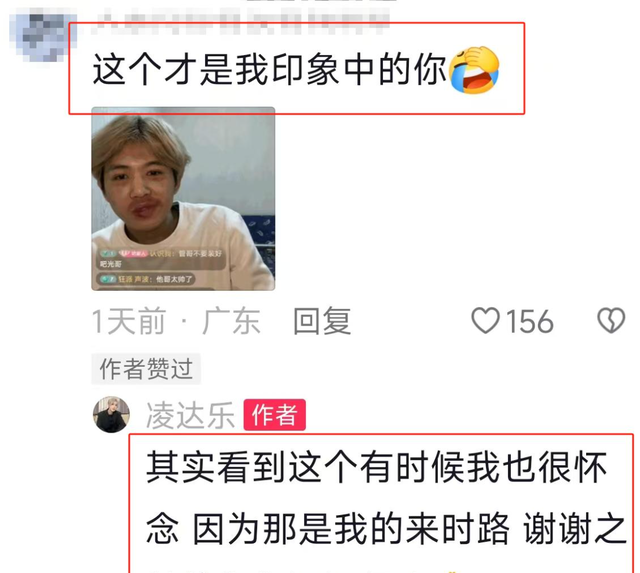Click the 1天前 timestamp
Viewport: 640px width, 573px height.
pyautogui.click(x=129, y=322)
